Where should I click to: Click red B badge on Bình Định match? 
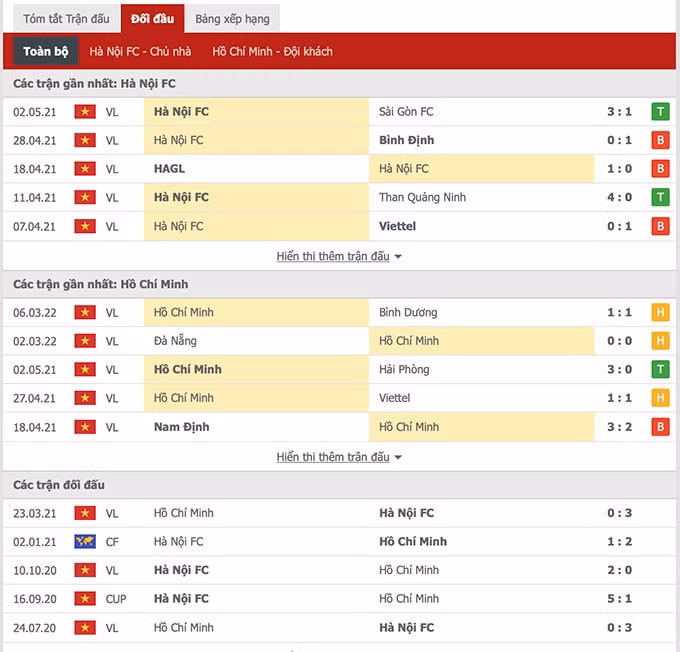point(660,141)
